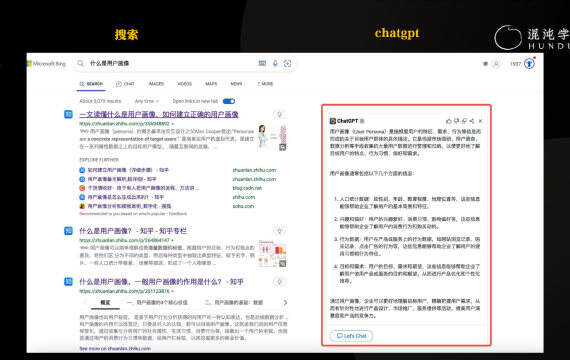Select the 概览 tab in third result
This screenshot has width=570, height=360.
(x=105, y=303)
